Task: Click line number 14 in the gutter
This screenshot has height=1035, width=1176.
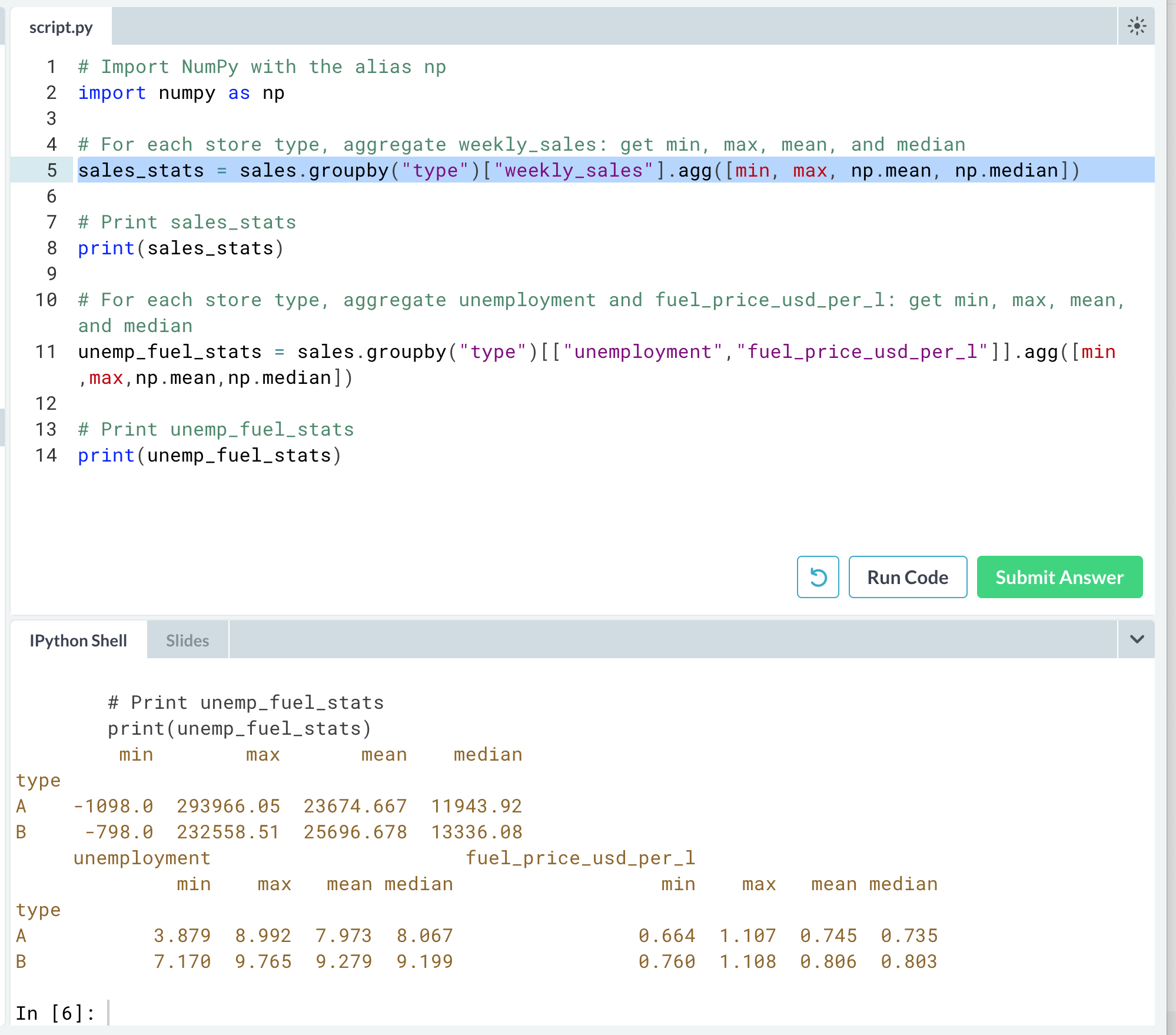Action: pos(46,455)
